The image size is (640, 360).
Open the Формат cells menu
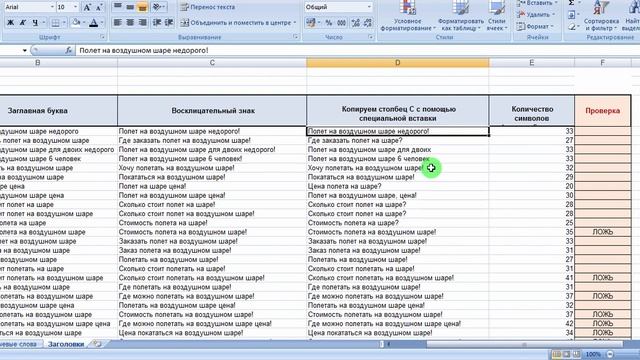[535, 27]
